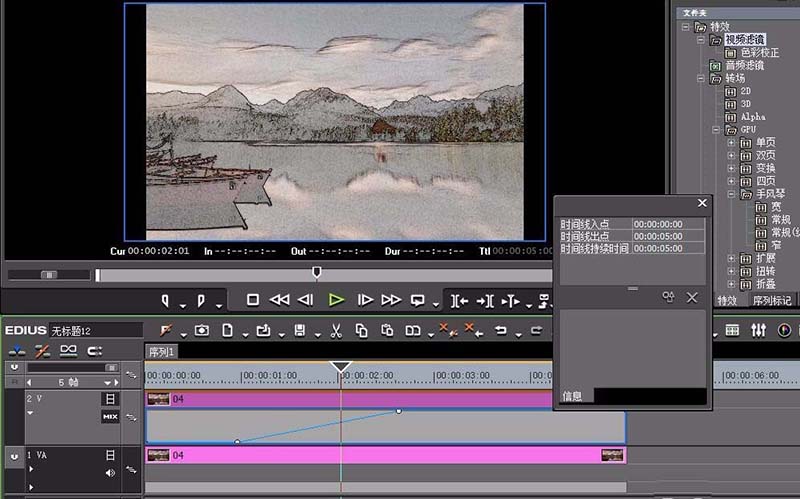Toggle video mute on track 2 V
Image resolution: width=800 pixels, height=499 pixels.
pos(110,398)
